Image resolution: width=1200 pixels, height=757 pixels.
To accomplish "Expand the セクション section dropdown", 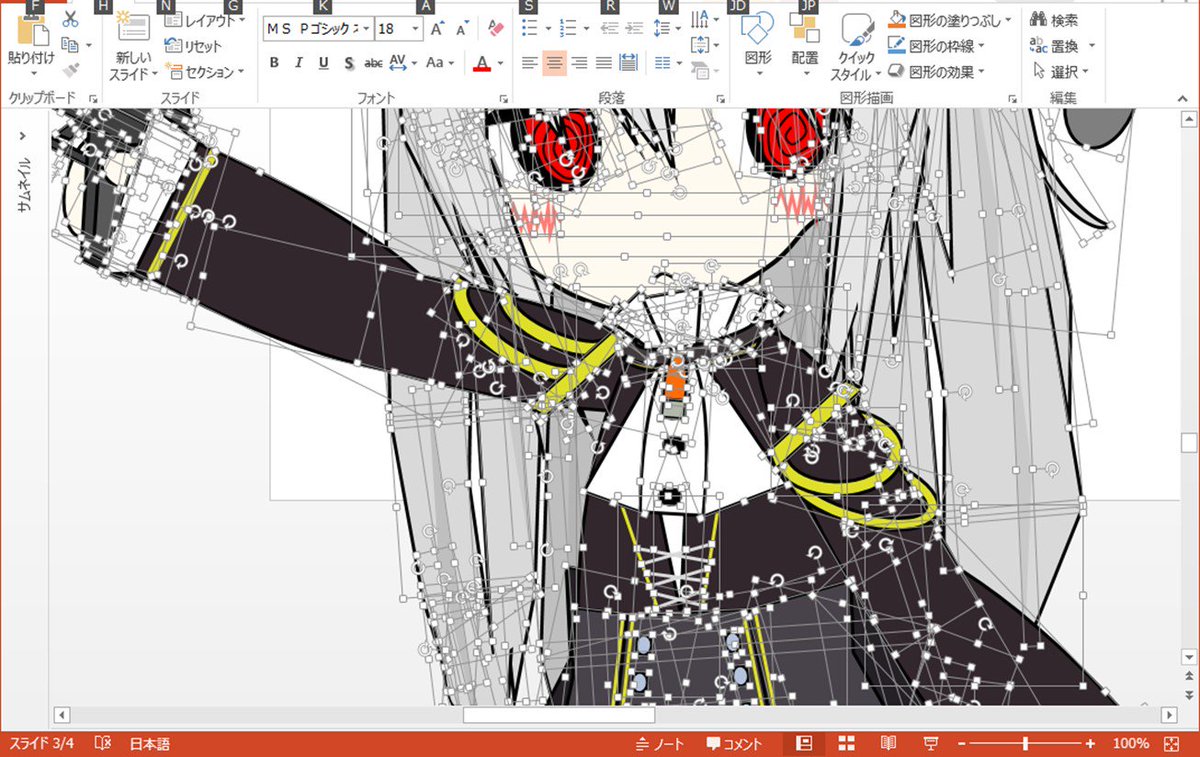I will 205,72.
